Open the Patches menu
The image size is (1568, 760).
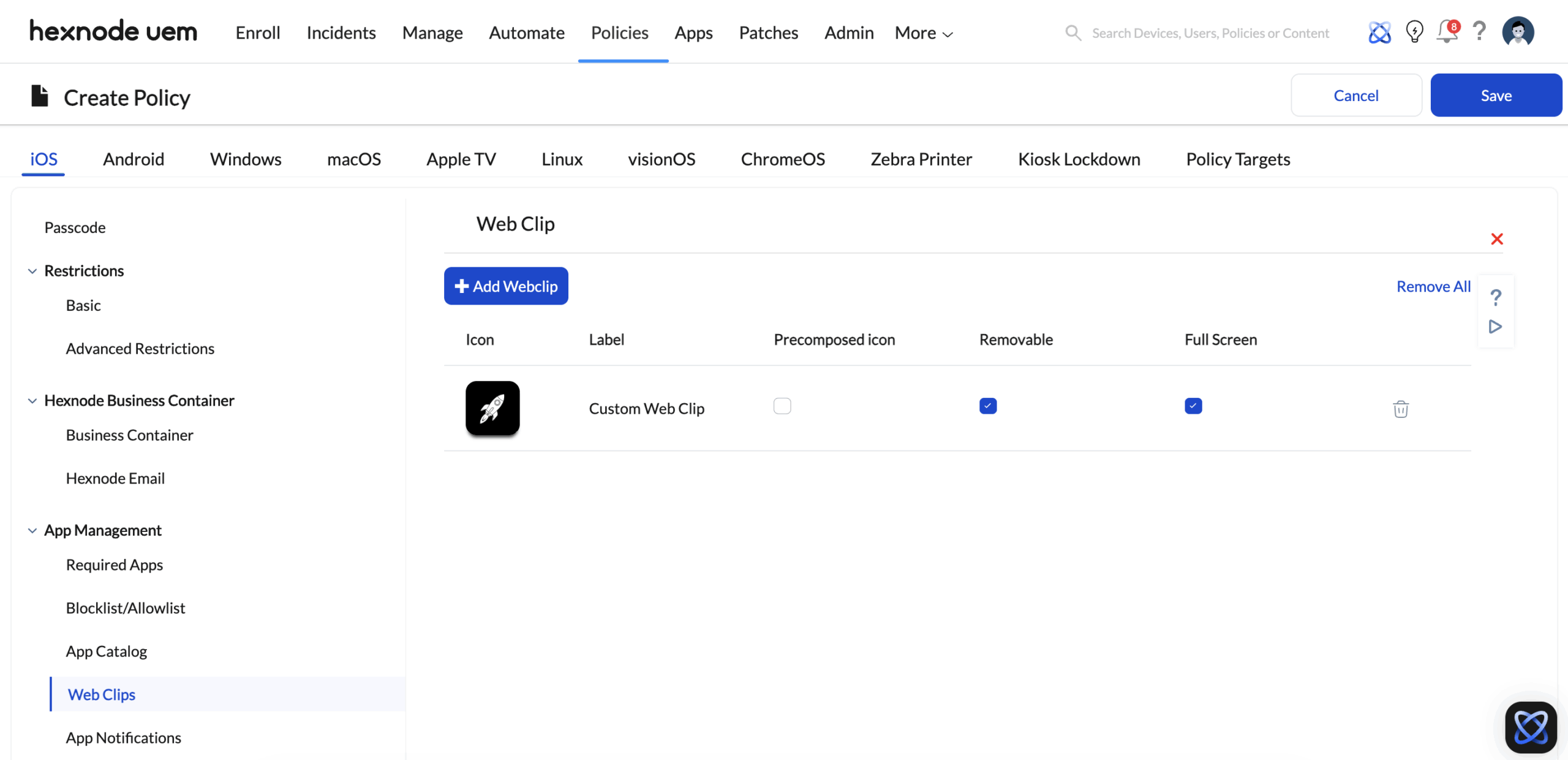click(769, 32)
